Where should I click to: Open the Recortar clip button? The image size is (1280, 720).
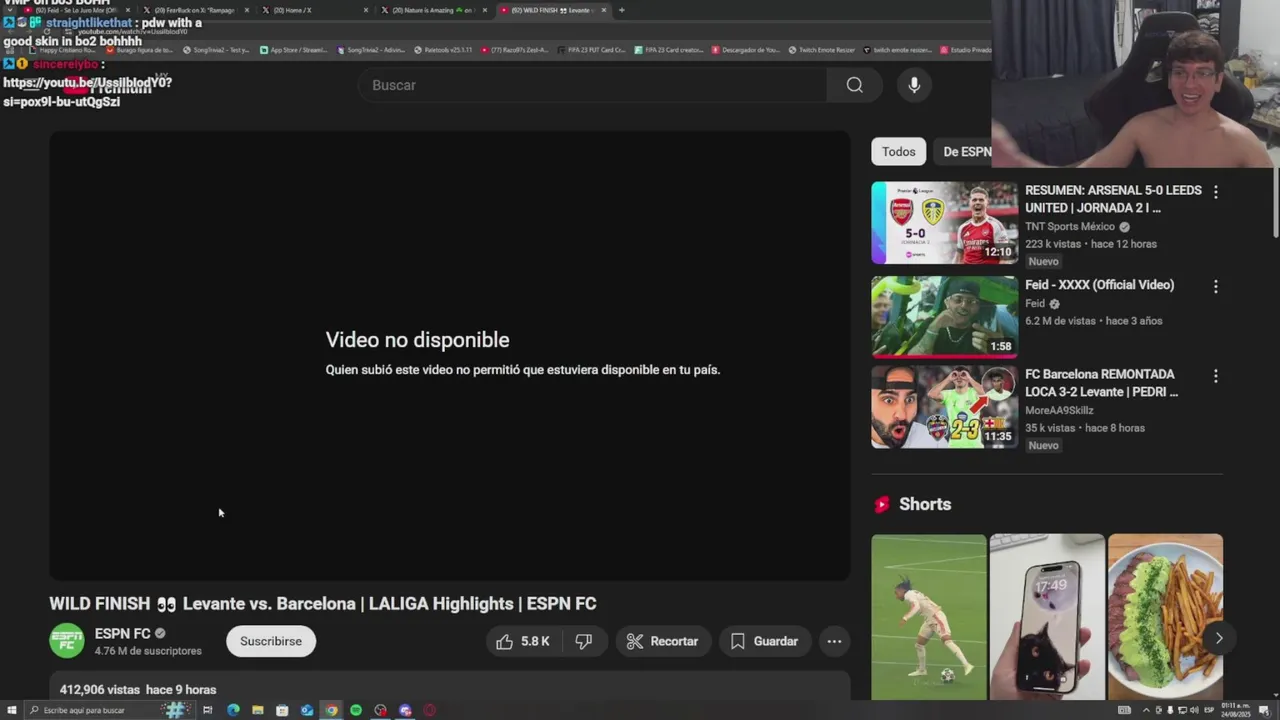click(x=663, y=641)
